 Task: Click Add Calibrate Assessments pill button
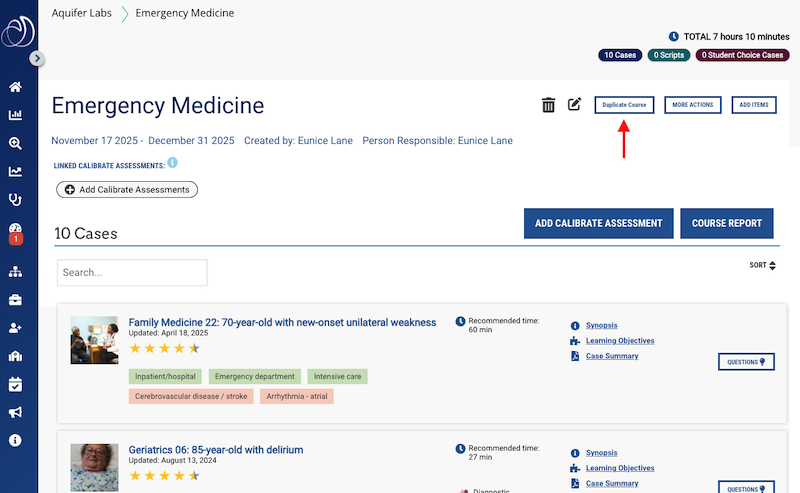(127, 189)
